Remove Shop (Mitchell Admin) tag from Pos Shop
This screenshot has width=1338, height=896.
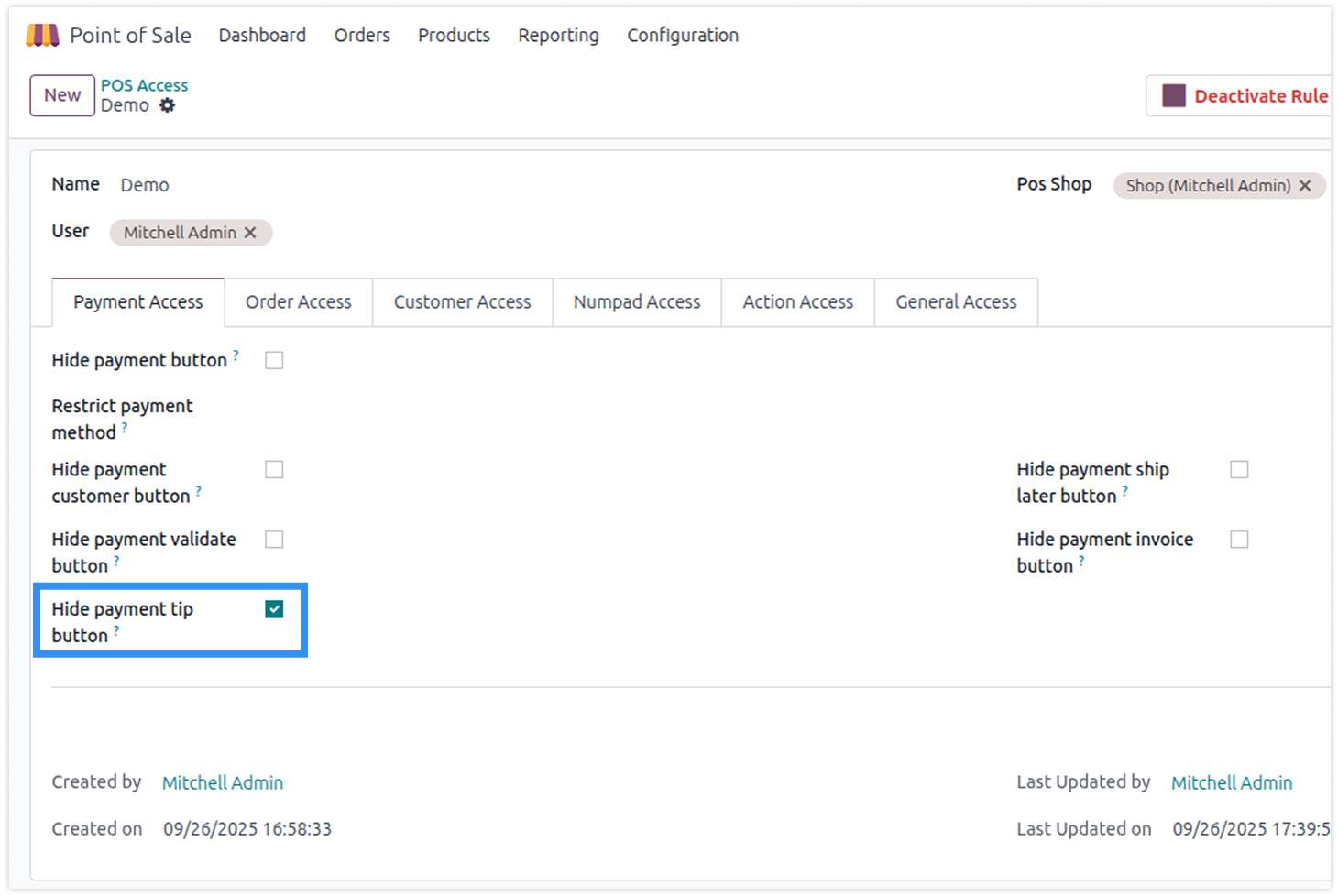click(x=1305, y=185)
